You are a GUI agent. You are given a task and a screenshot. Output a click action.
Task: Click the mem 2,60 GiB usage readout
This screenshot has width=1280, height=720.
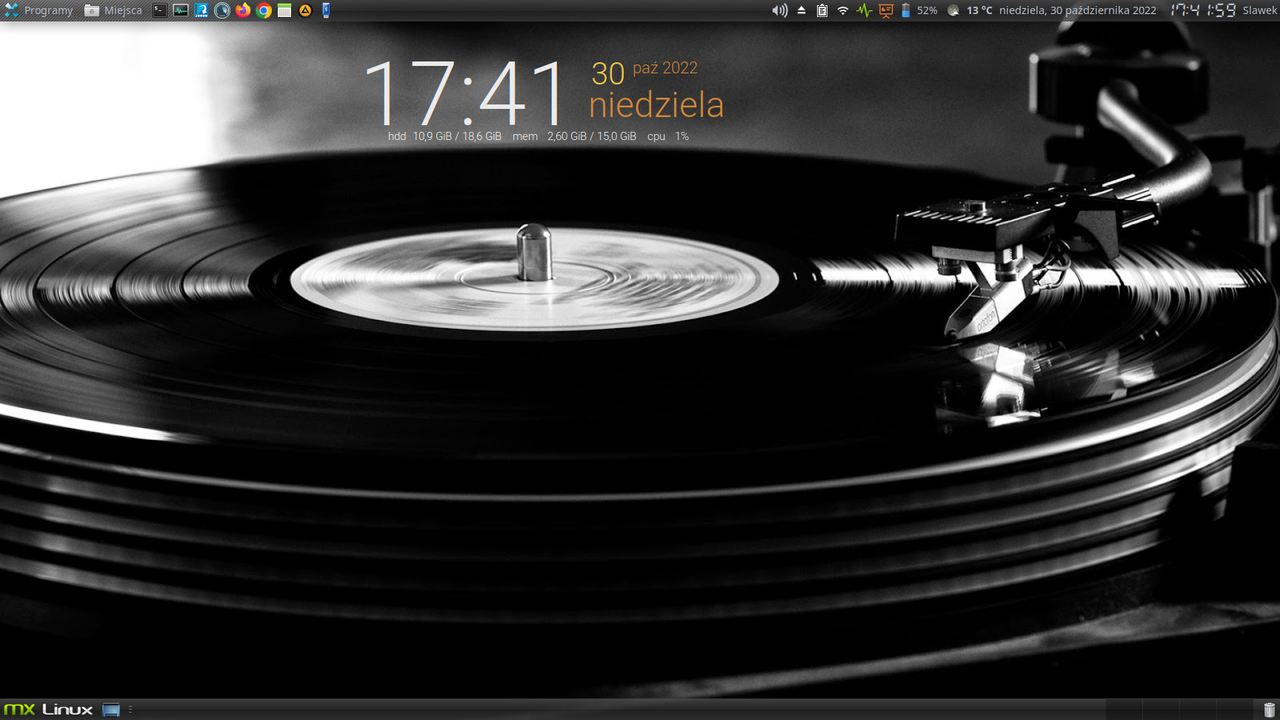point(574,136)
